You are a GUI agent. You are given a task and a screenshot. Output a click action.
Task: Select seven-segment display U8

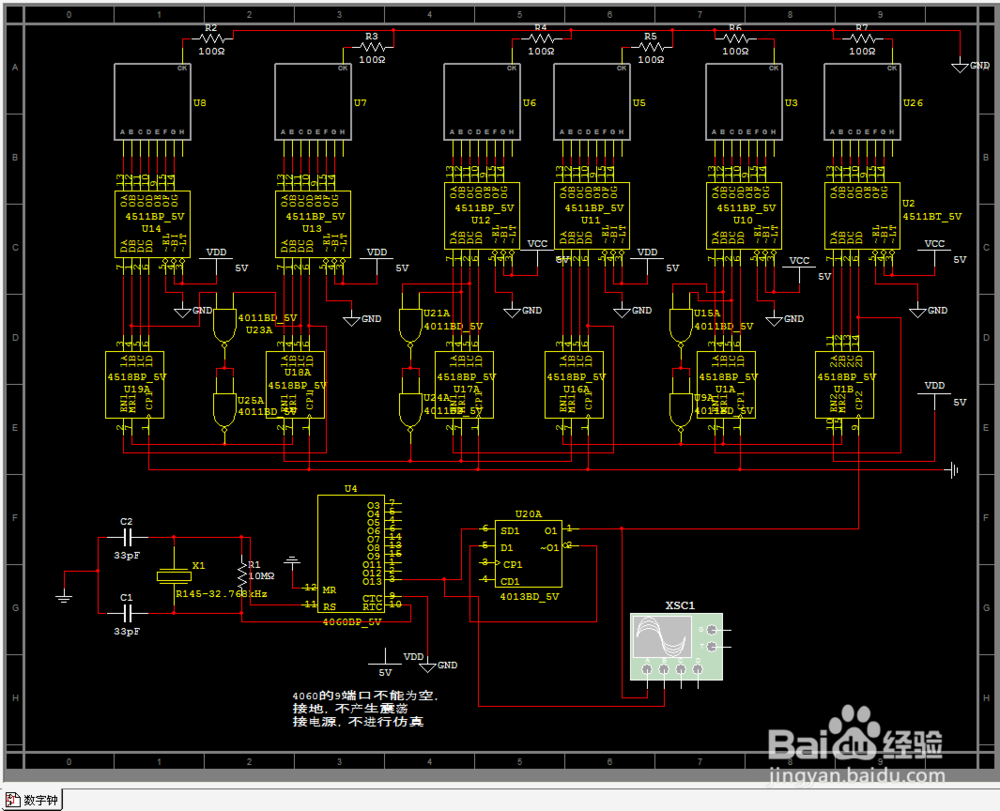pyautogui.click(x=152, y=101)
